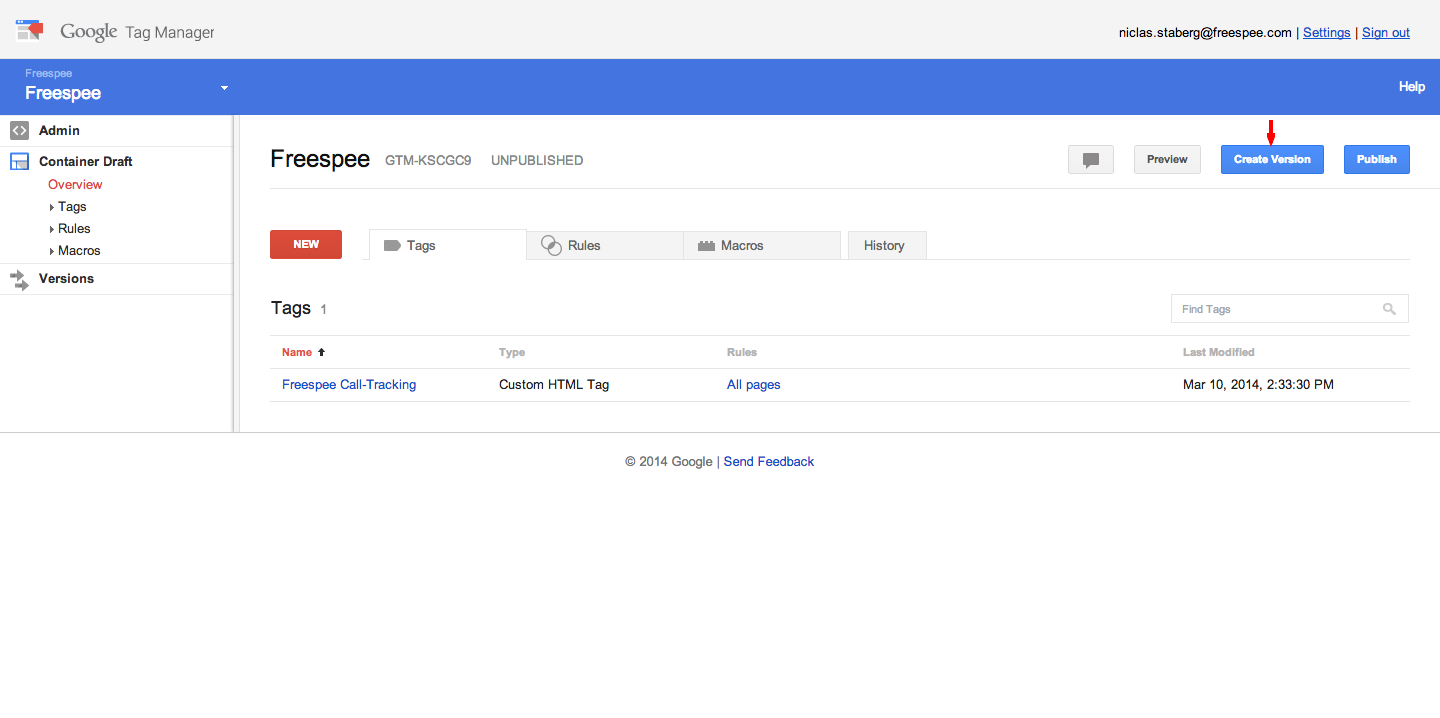The image size is (1440, 718).
Task: Open the notes speech-bubble button
Action: pos(1091,160)
